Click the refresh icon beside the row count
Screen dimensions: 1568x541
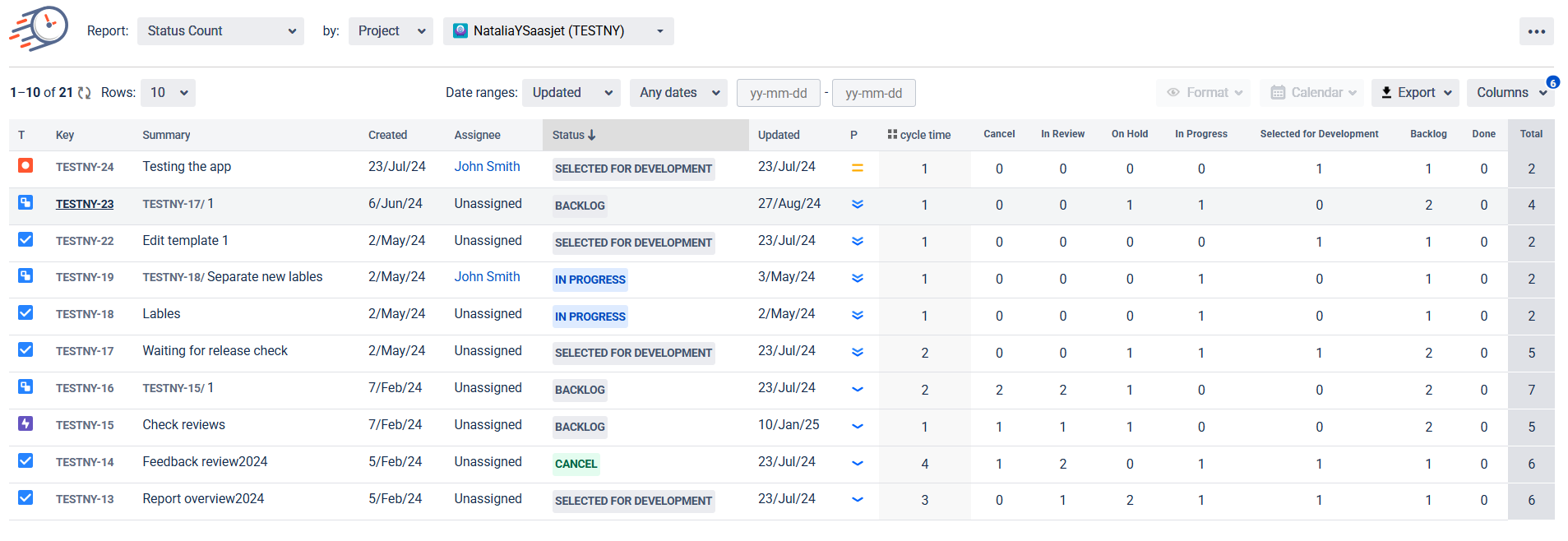[85, 93]
